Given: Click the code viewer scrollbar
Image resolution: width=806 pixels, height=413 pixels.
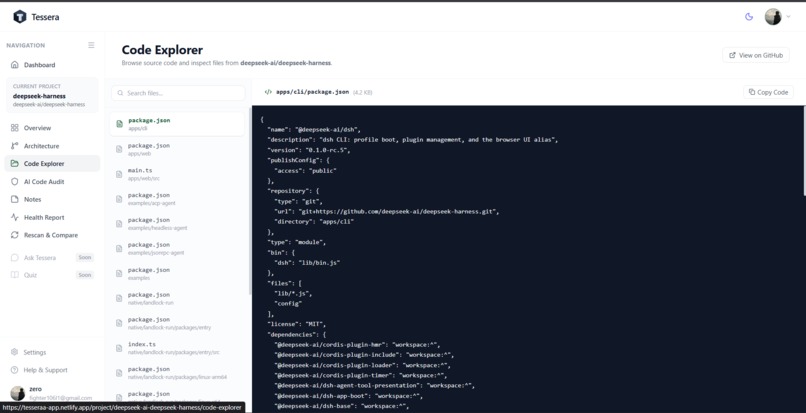Looking at the screenshot, I should coord(804,151).
